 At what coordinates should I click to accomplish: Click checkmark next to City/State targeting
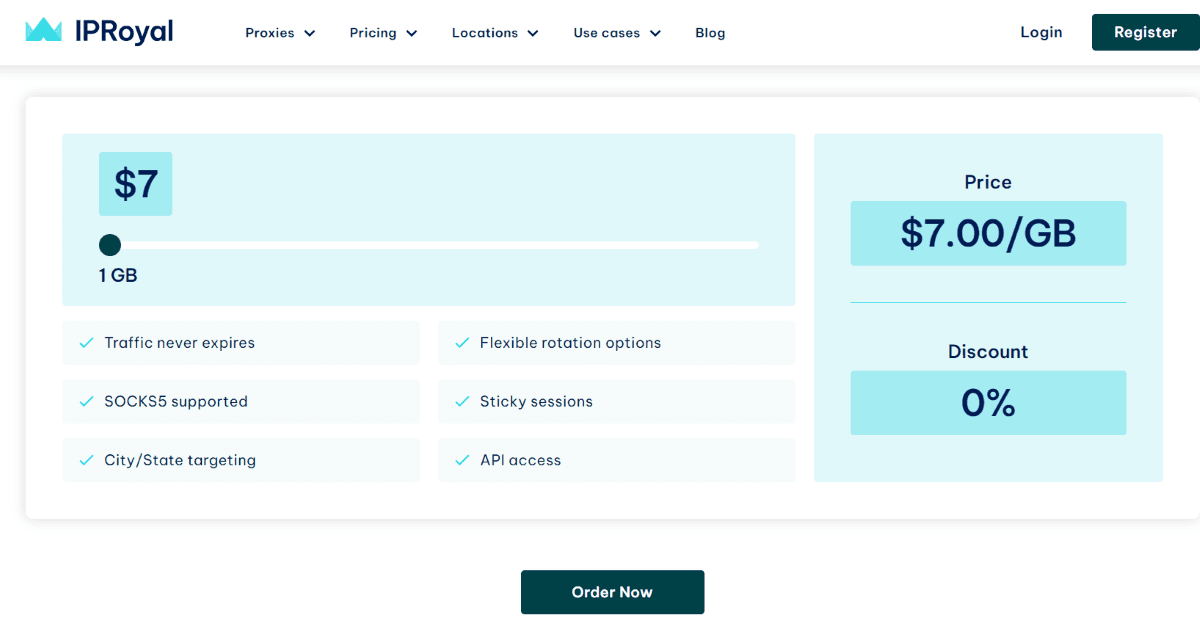pyautogui.click(x=86, y=460)
